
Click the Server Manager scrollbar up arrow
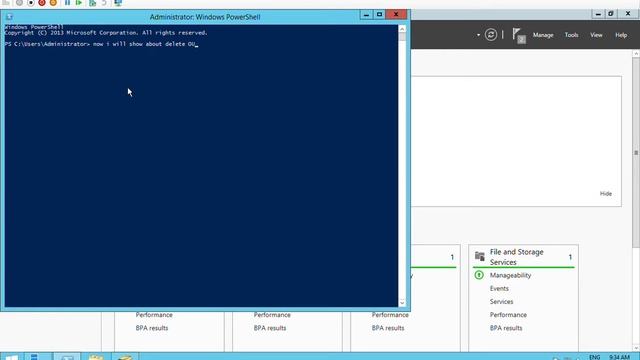tap(636, 53)
